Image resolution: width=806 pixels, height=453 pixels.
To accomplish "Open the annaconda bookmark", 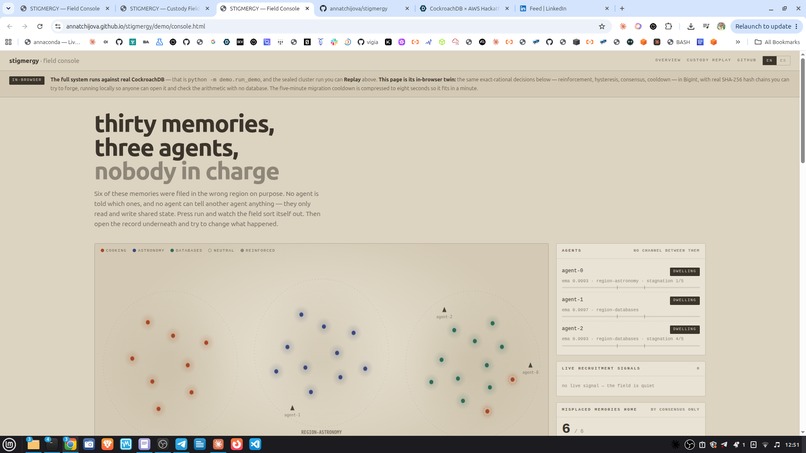I will click(x=52, y=42).
